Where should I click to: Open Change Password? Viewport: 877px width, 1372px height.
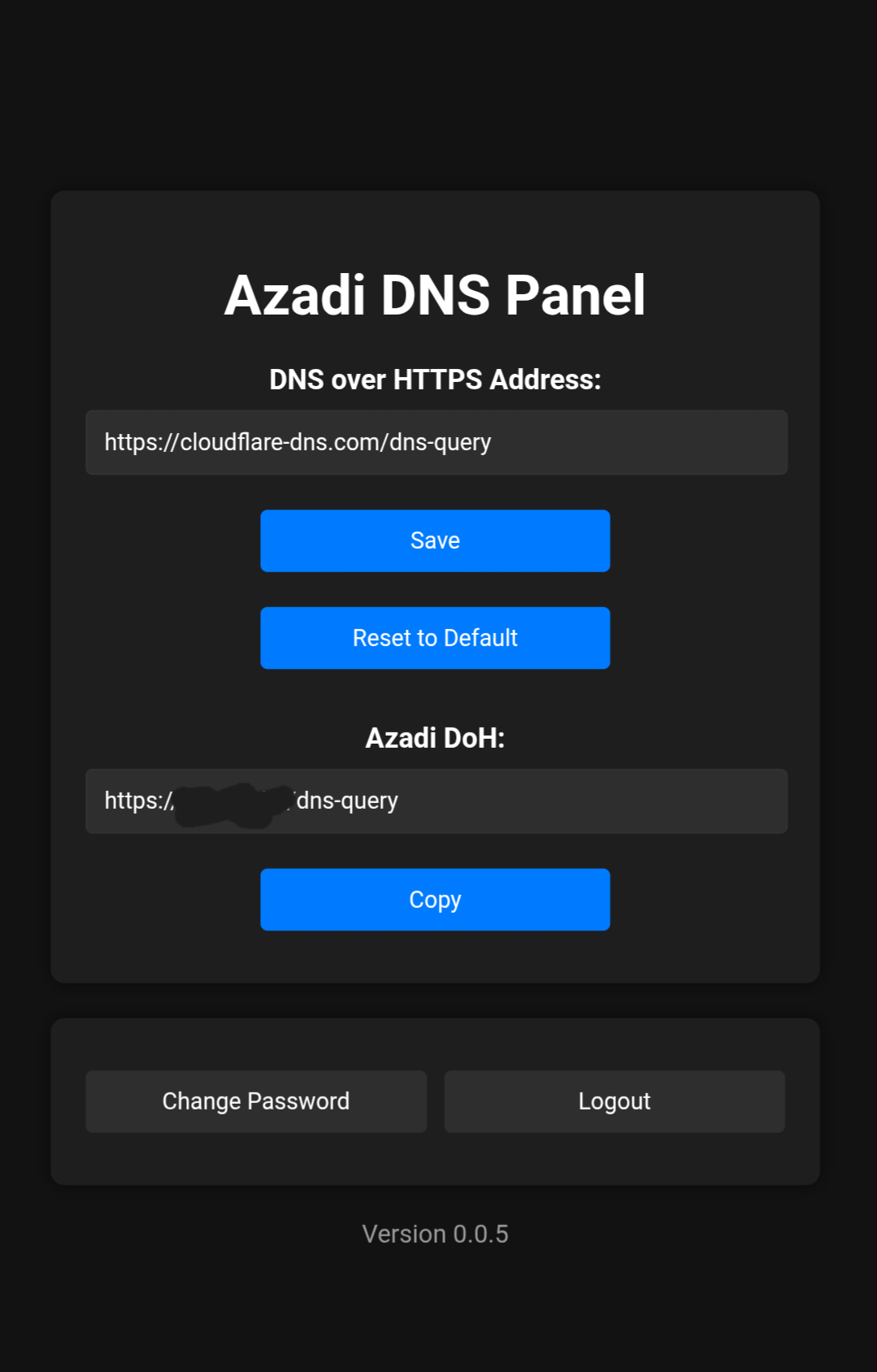pyautogui.click(x=256, y=1101)
